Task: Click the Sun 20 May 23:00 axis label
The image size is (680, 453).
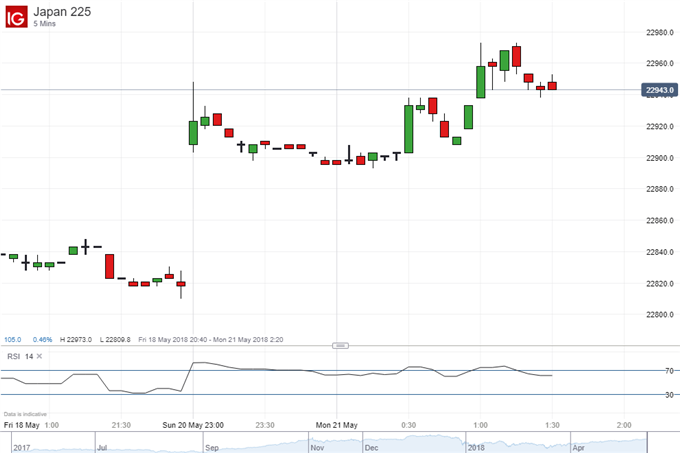Action: click(193, 425)
